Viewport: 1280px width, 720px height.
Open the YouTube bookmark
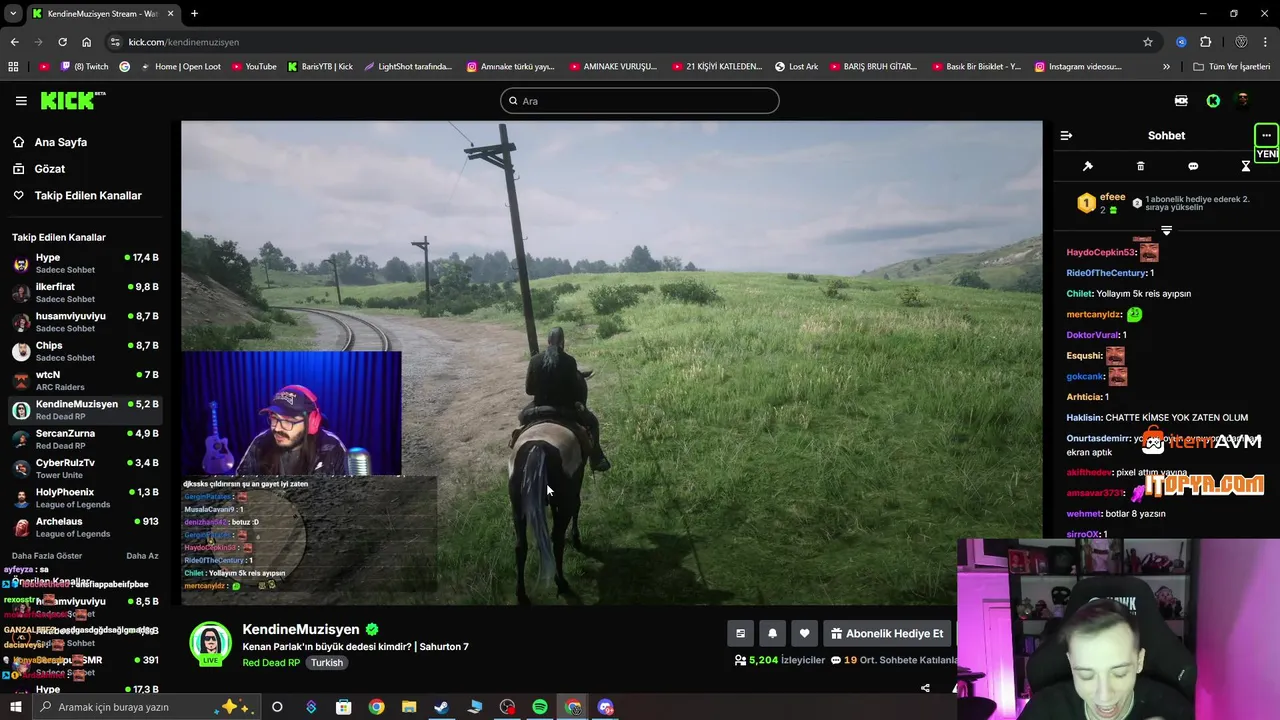pyautogui.click(x=254, y=67)
